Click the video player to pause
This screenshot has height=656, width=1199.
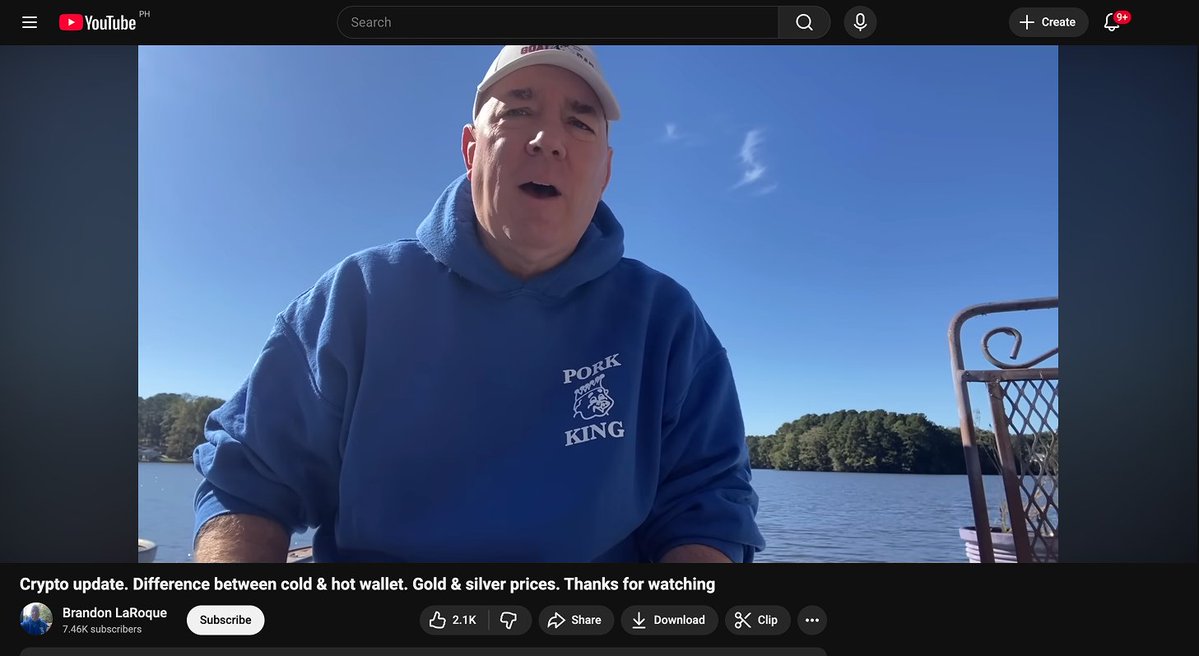(x=598, y=304)
